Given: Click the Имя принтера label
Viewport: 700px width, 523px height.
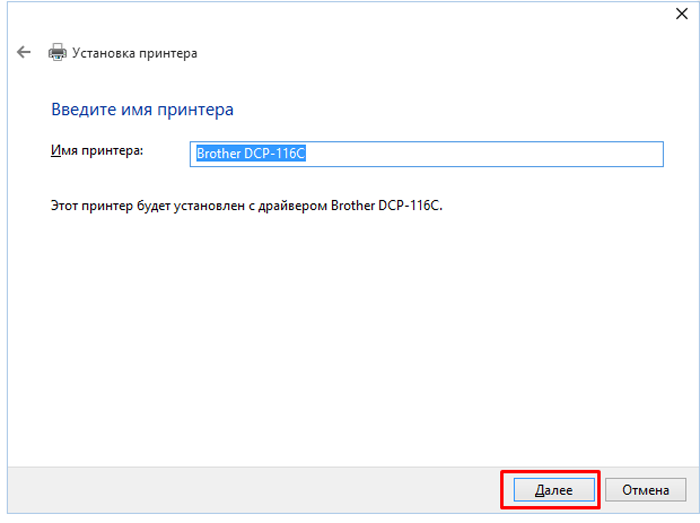Looking at the screenshot, I should [x=97, y=151].
